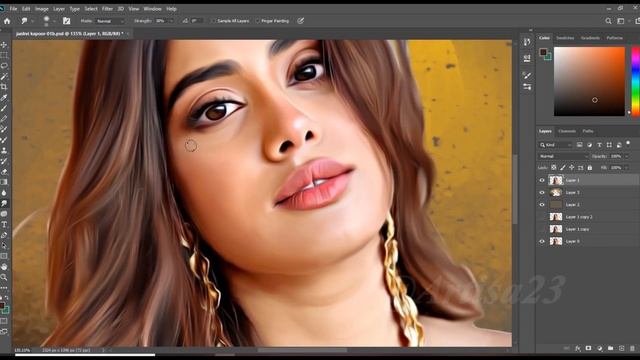Click the Home icon in options bar
Screen dimensions: 640x360
7,21
